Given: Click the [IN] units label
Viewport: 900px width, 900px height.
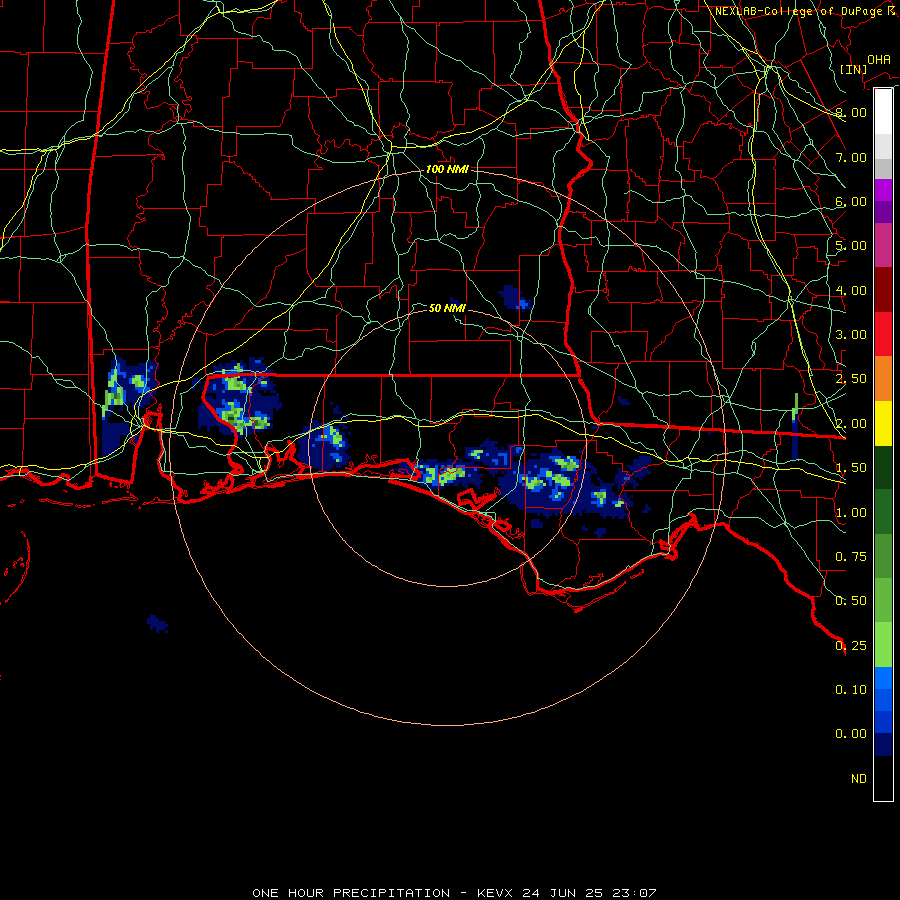Looking at the screenshot, I should 853,69.
